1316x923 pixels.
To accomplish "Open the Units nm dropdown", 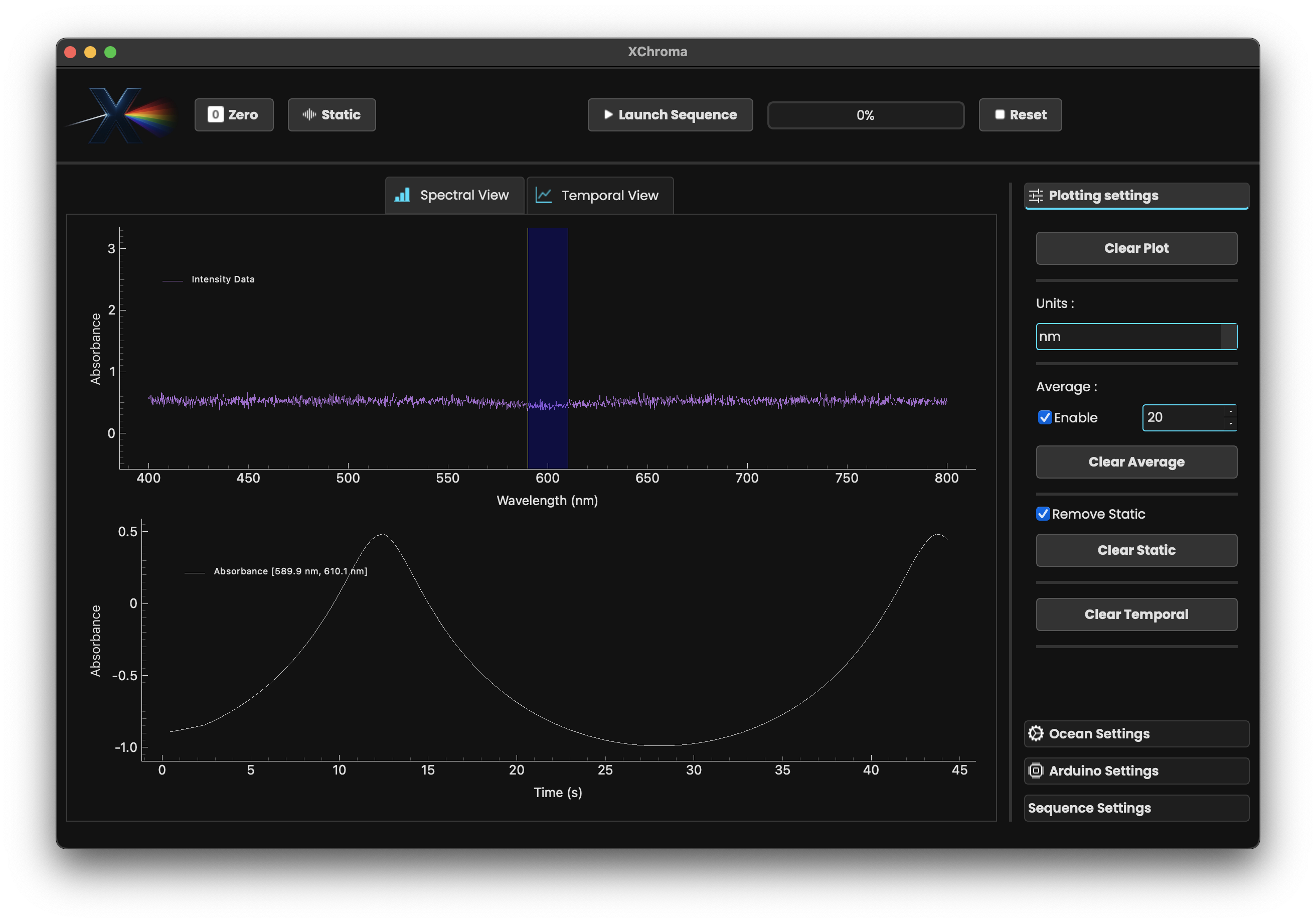I will pos(1228,337).
